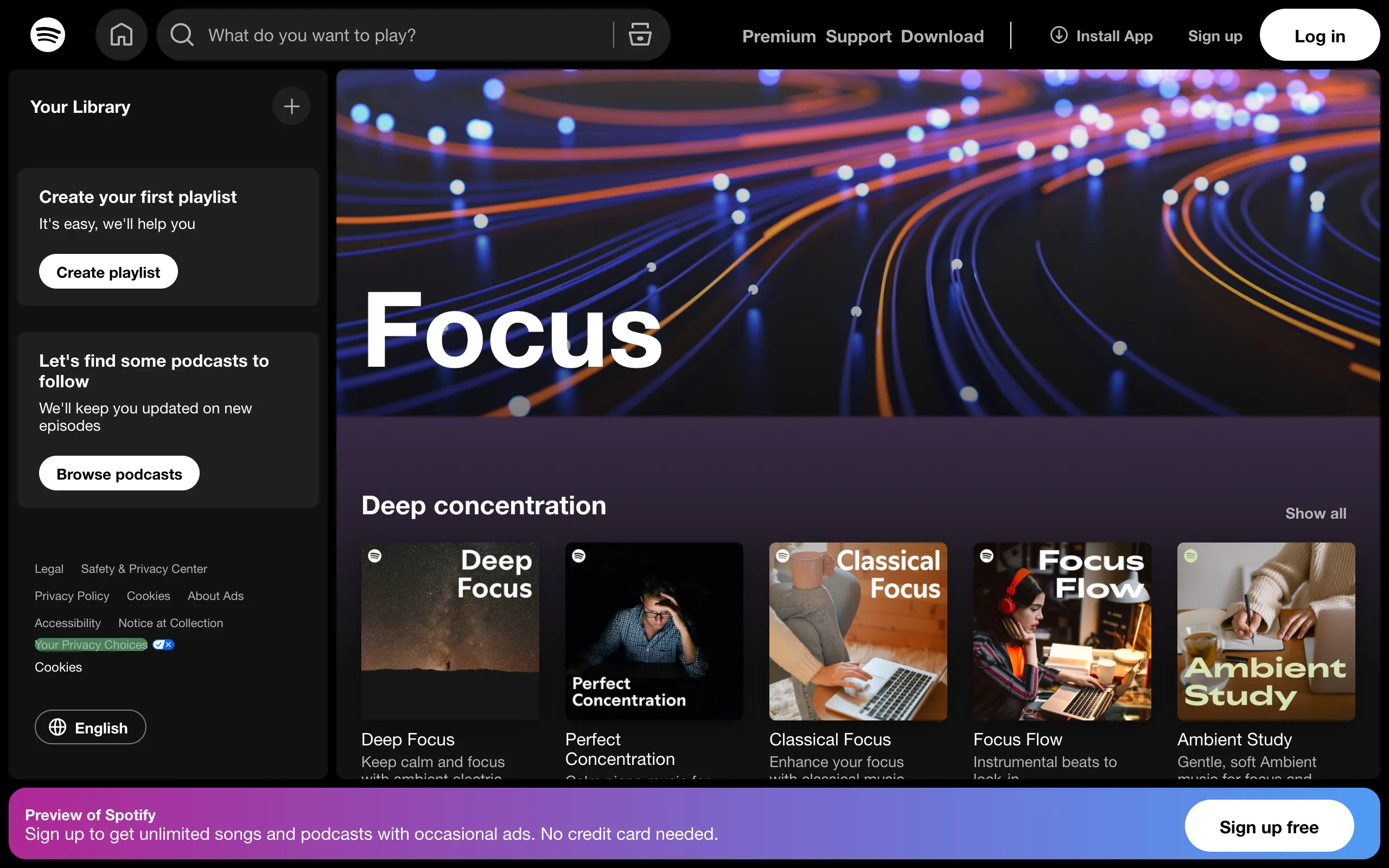The image size is (1389, 868).
Task: Open the Home page via the house icon
Action: point(121,34)
